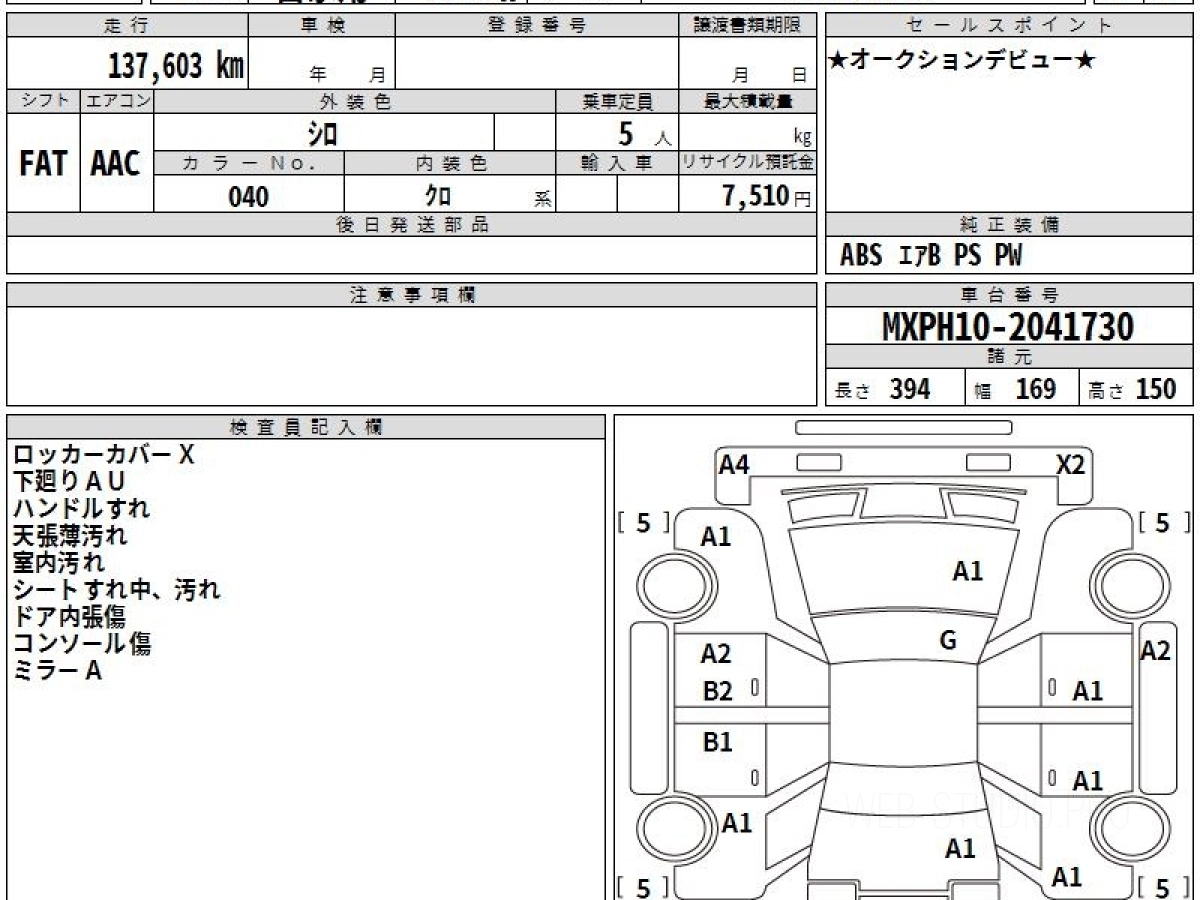Click the AAC air conditioner value
This screenshot has height=900, width=1200.
coord(116,164)
